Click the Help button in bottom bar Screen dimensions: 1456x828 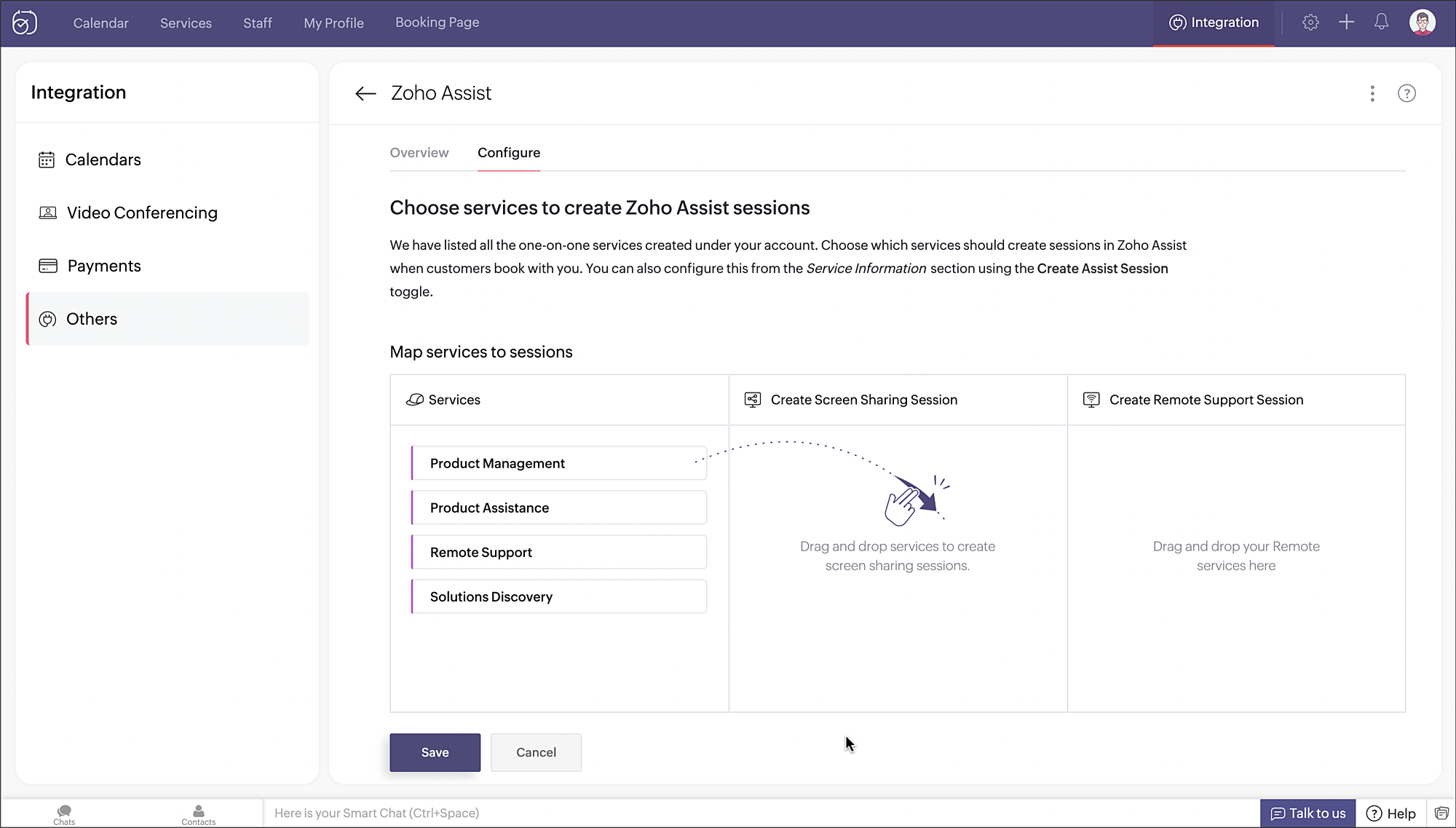coord(1390,813)
